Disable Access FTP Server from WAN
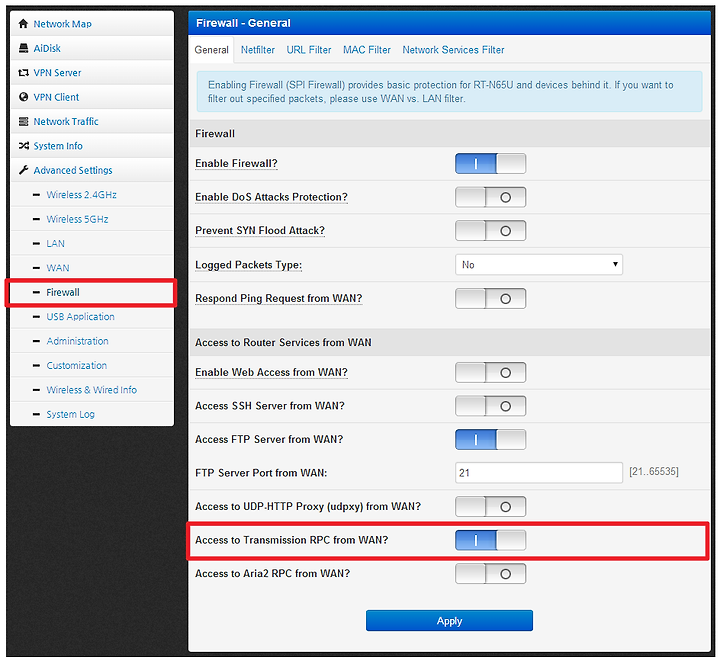 click(490, 439)
